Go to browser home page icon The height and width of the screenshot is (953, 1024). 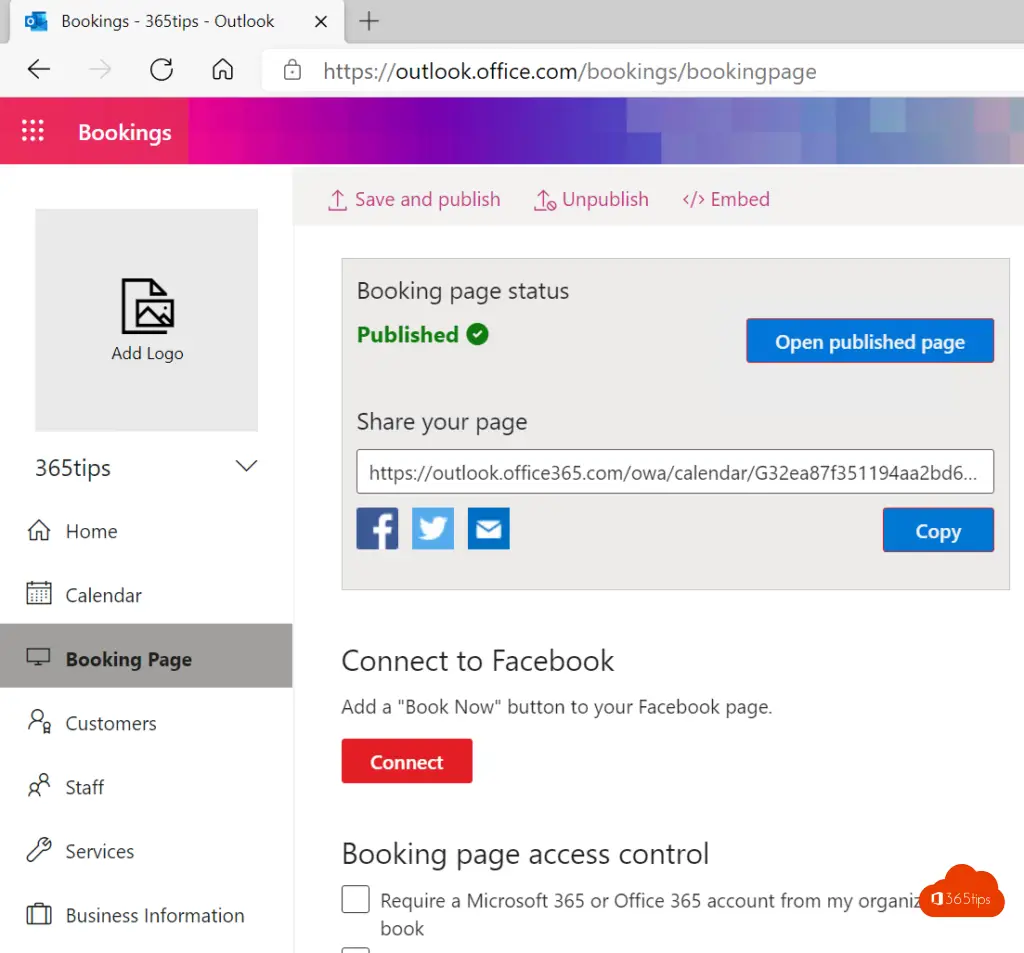pos(223,69)
